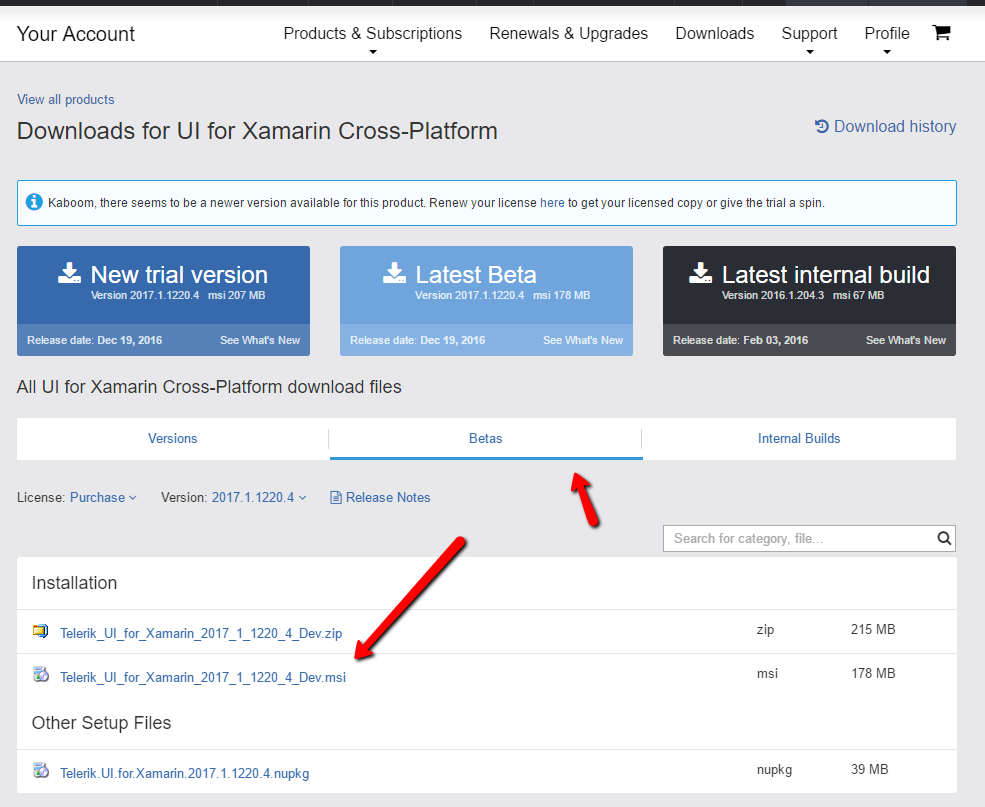Open the Profile menu

tap(886, 34)
